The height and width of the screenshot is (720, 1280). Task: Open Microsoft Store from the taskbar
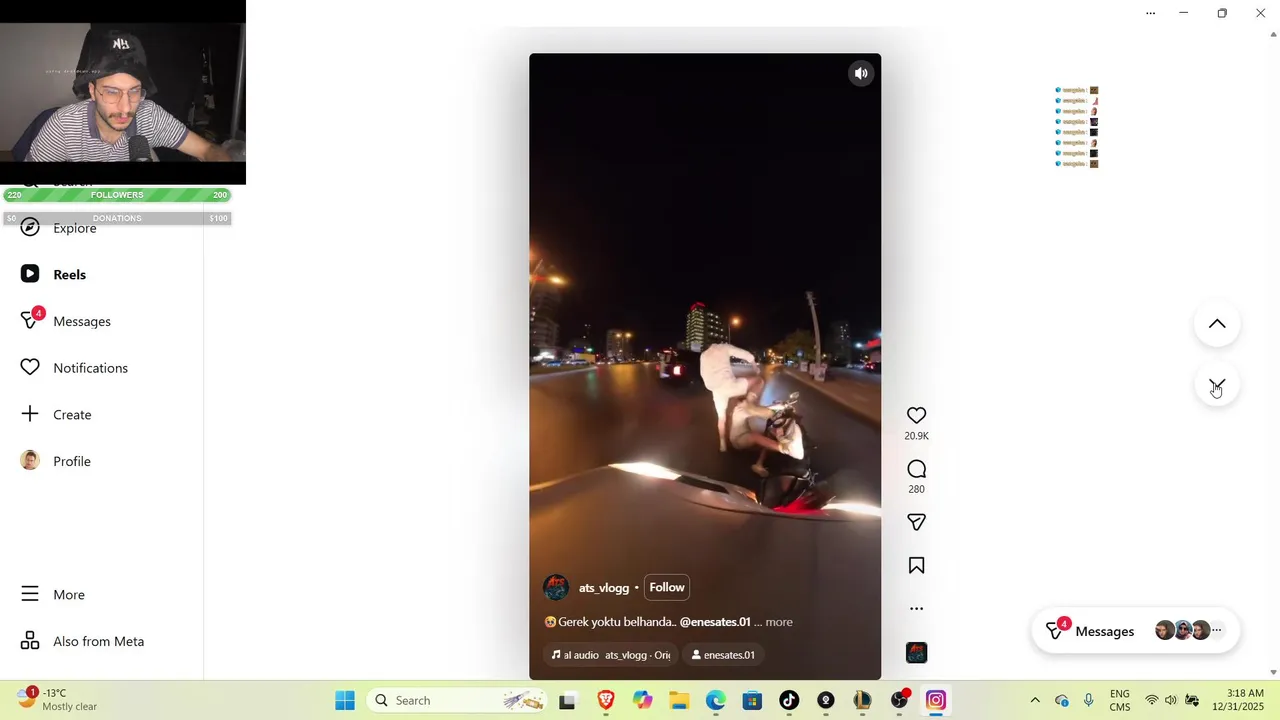pos(752,701)
